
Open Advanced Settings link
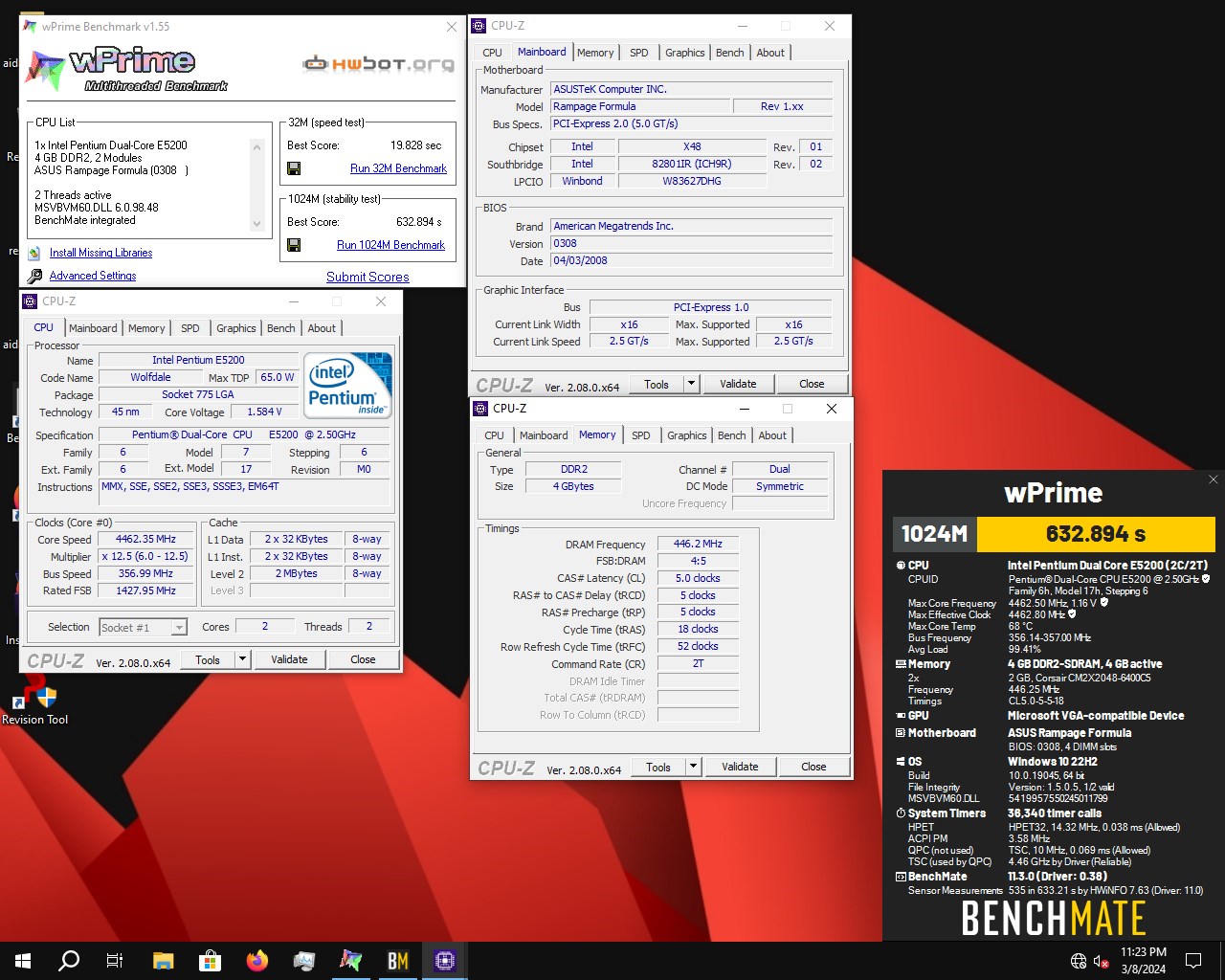click(93, 276)
